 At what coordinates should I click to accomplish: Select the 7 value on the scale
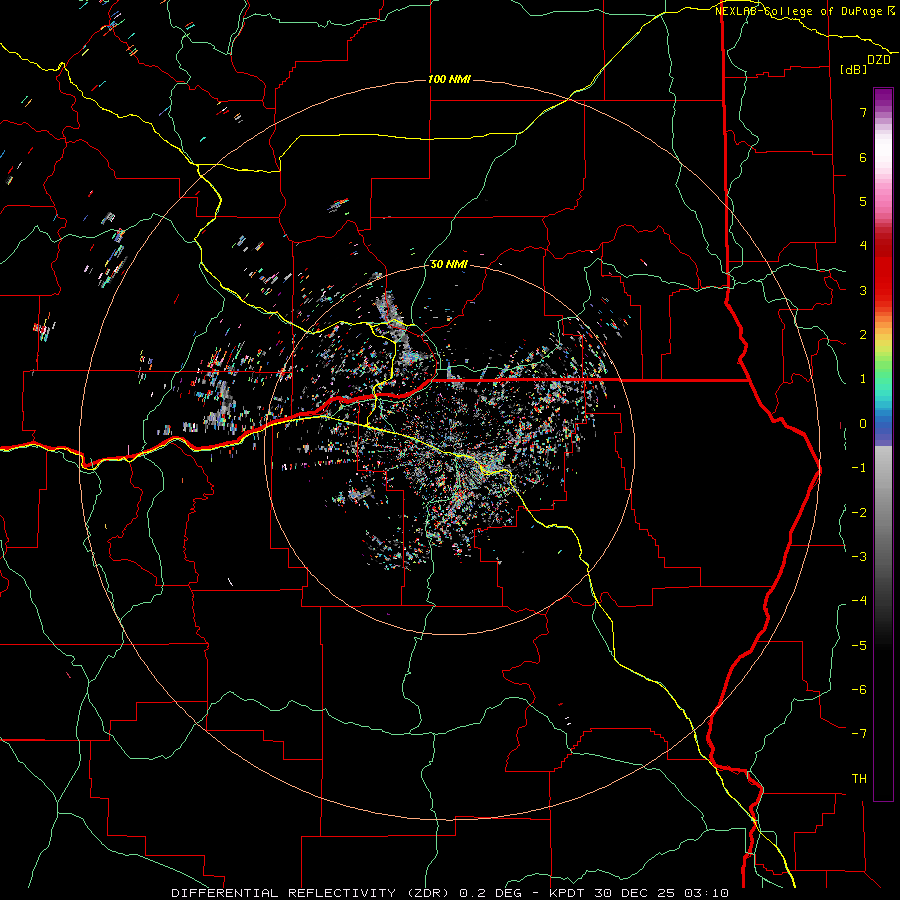(863, 112)
